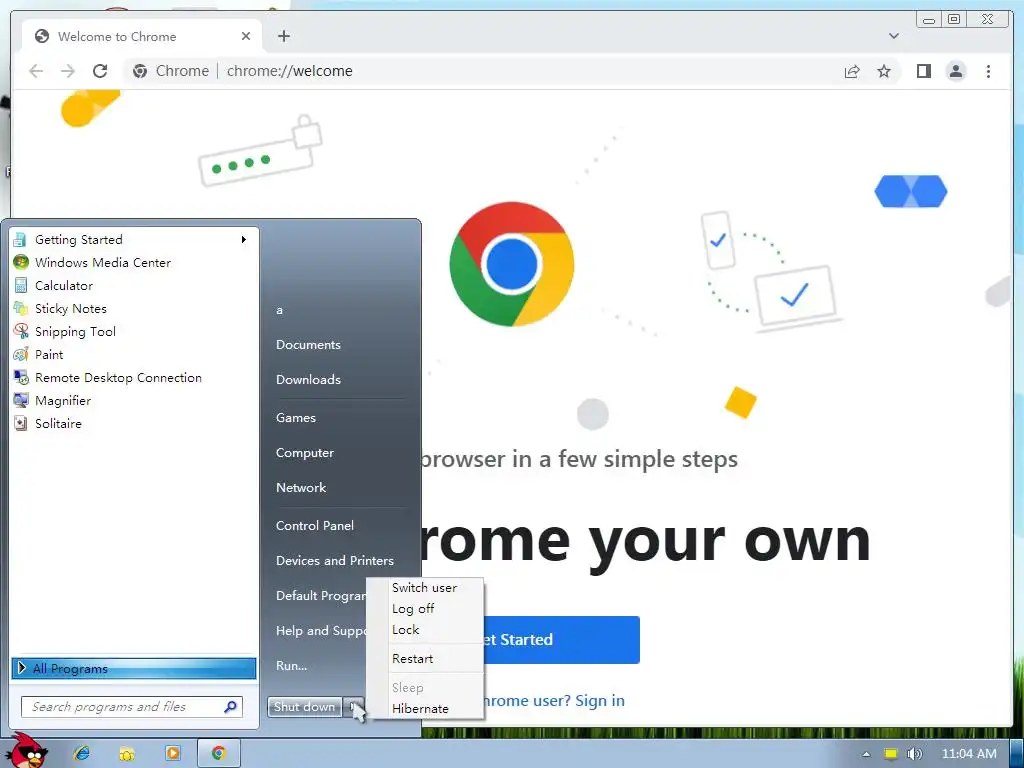Click the Get Started button
Image resolution: width=1024 pixels, height=768 pixels.
562,639
